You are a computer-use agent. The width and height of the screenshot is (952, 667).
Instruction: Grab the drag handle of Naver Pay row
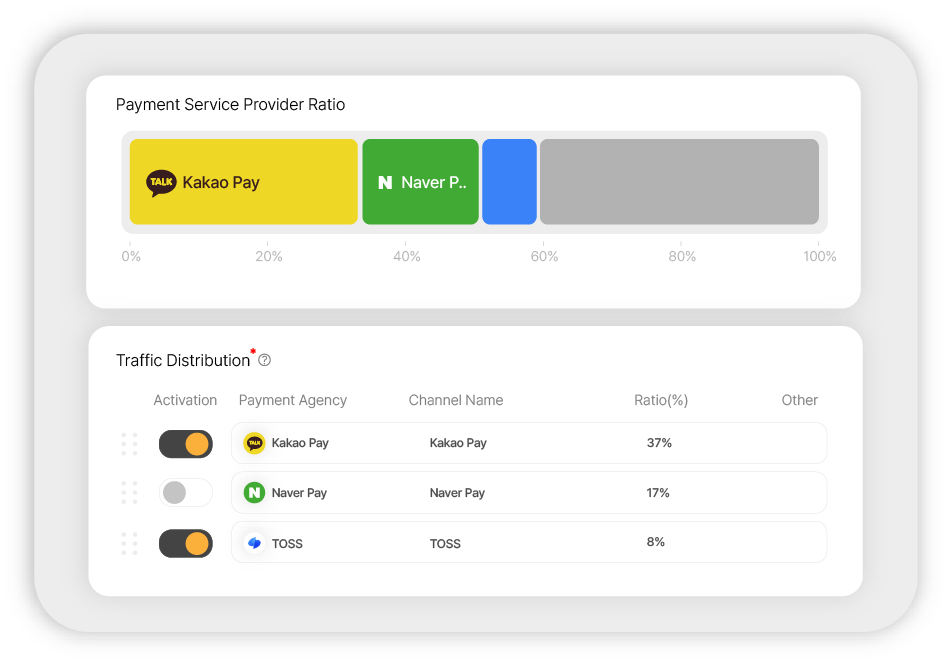[129, 492]
